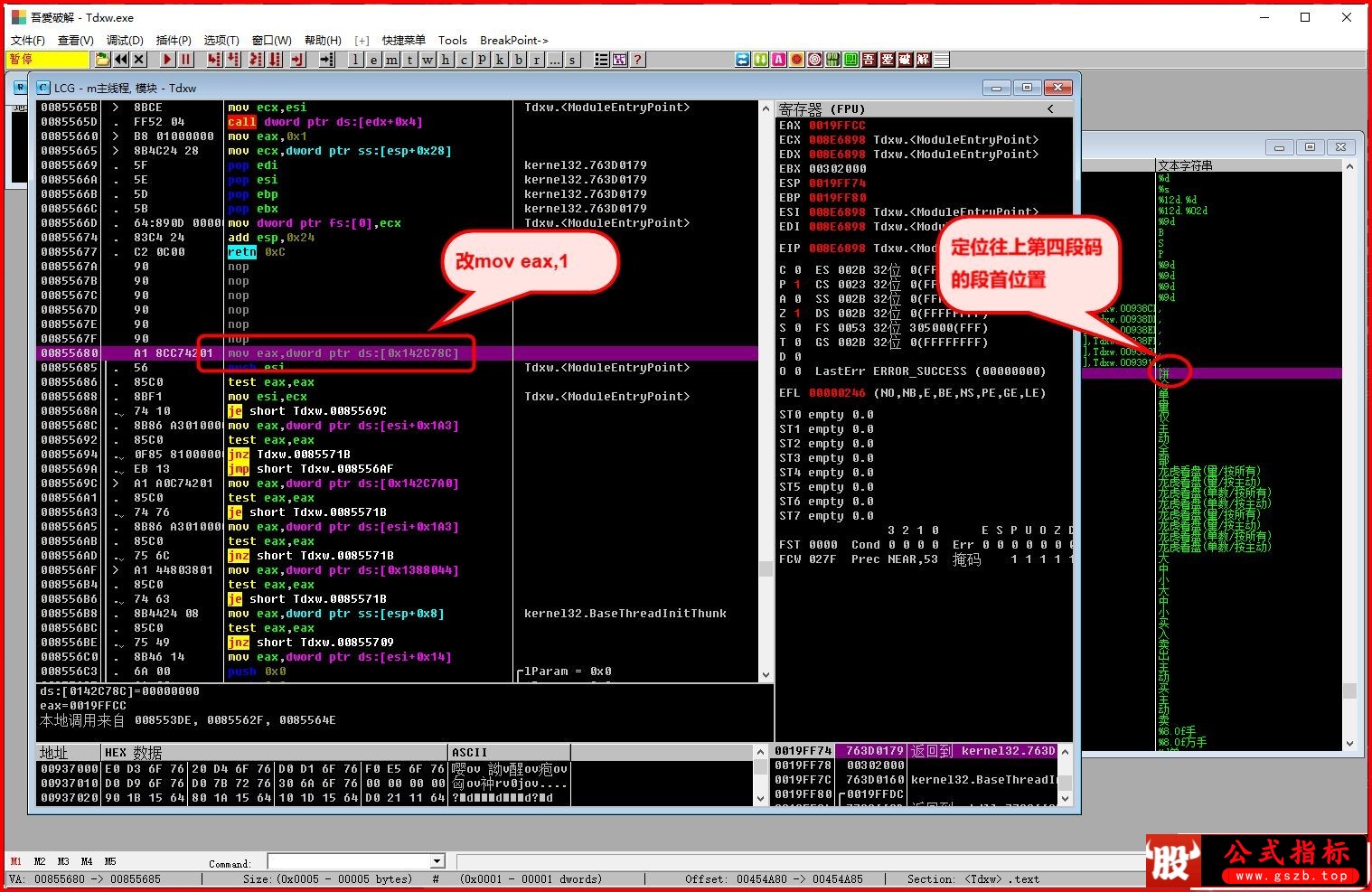Click the red question mark help icon
Image resolution: width=1372 pixels, height=892 pixels.
point(637,60)
